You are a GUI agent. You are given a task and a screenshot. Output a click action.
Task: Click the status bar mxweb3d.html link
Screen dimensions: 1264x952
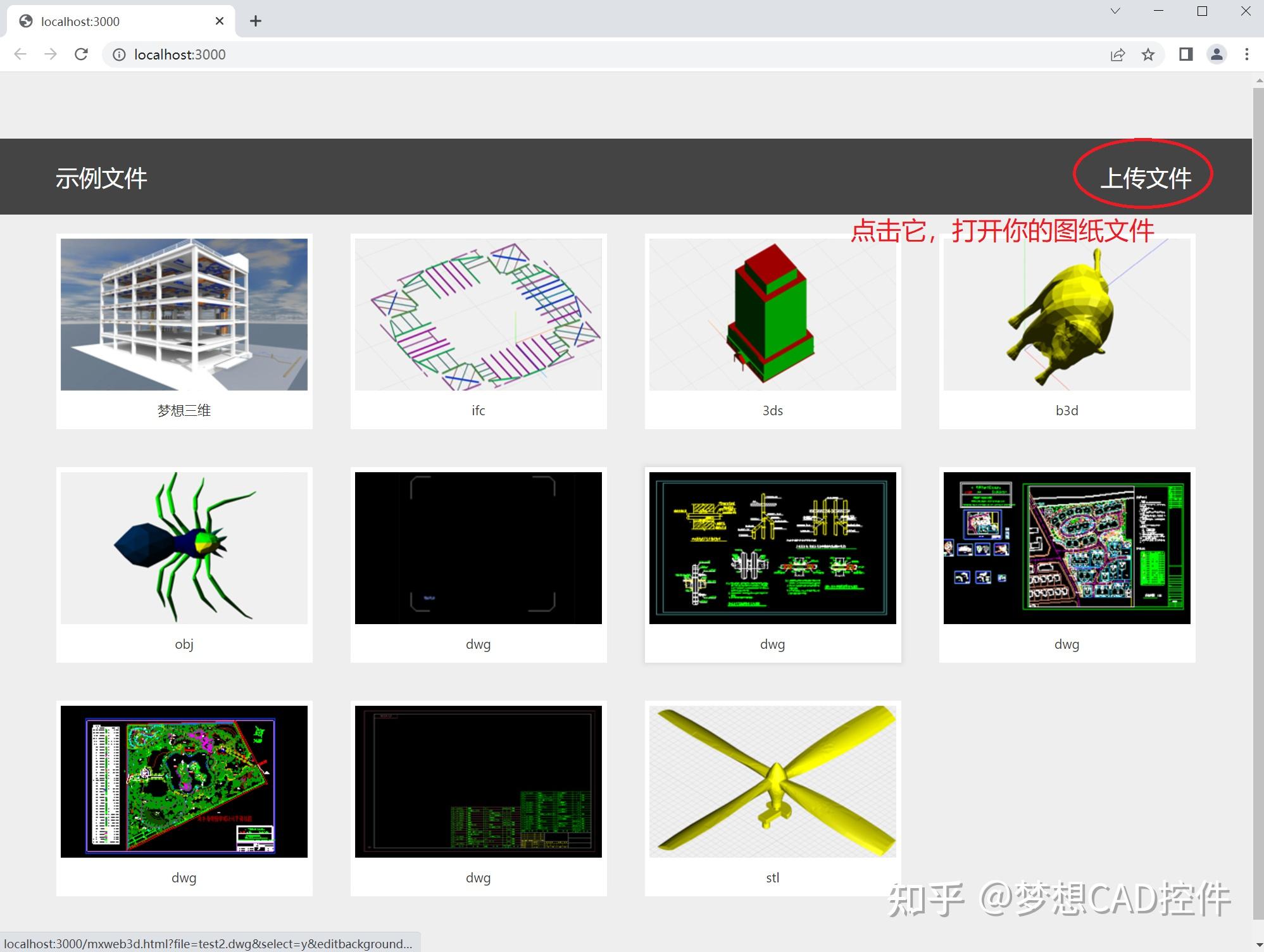click(203, 943)
